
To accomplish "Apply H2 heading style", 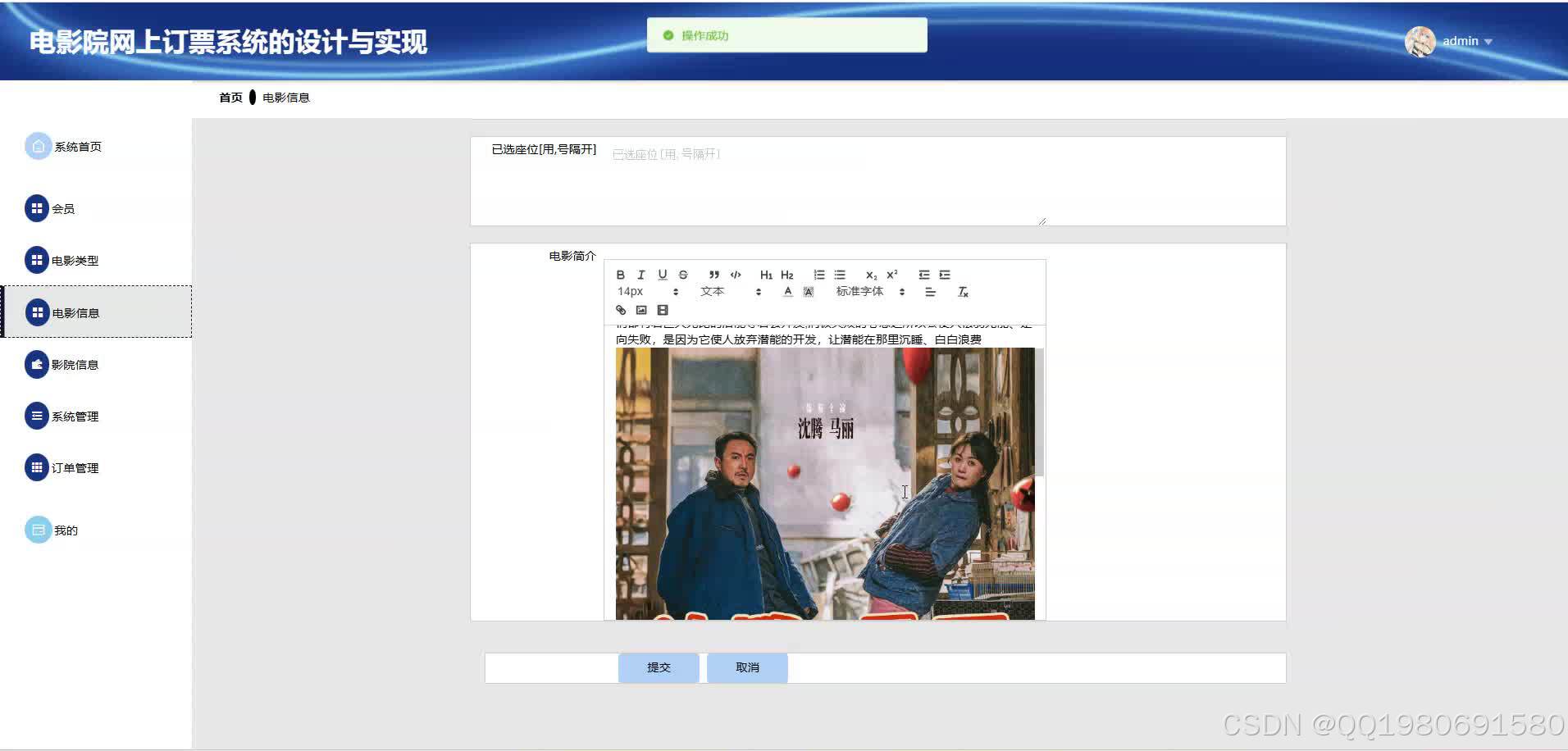I will pos(787,275).
